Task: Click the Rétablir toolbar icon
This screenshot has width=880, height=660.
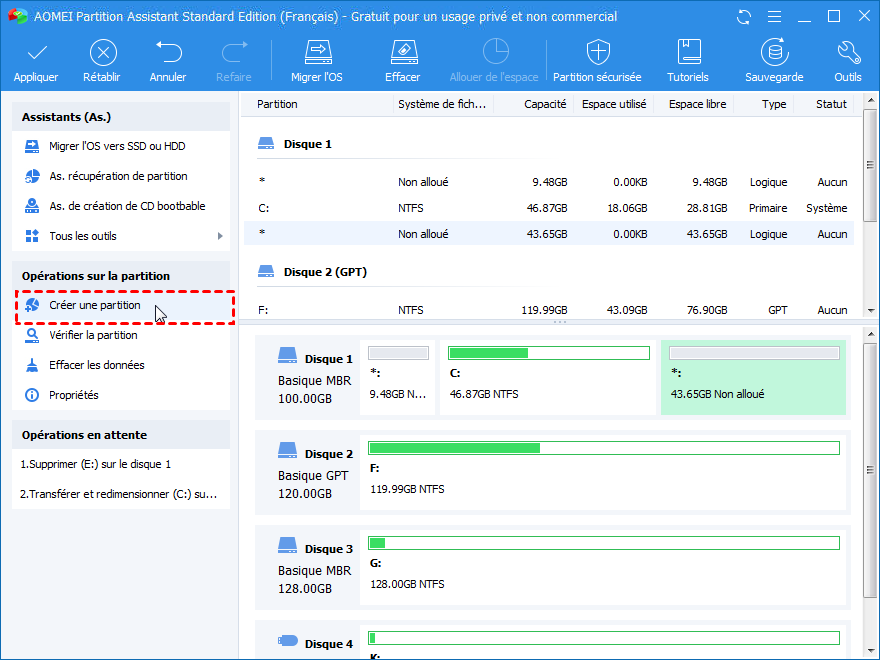Action: [103, 53]
